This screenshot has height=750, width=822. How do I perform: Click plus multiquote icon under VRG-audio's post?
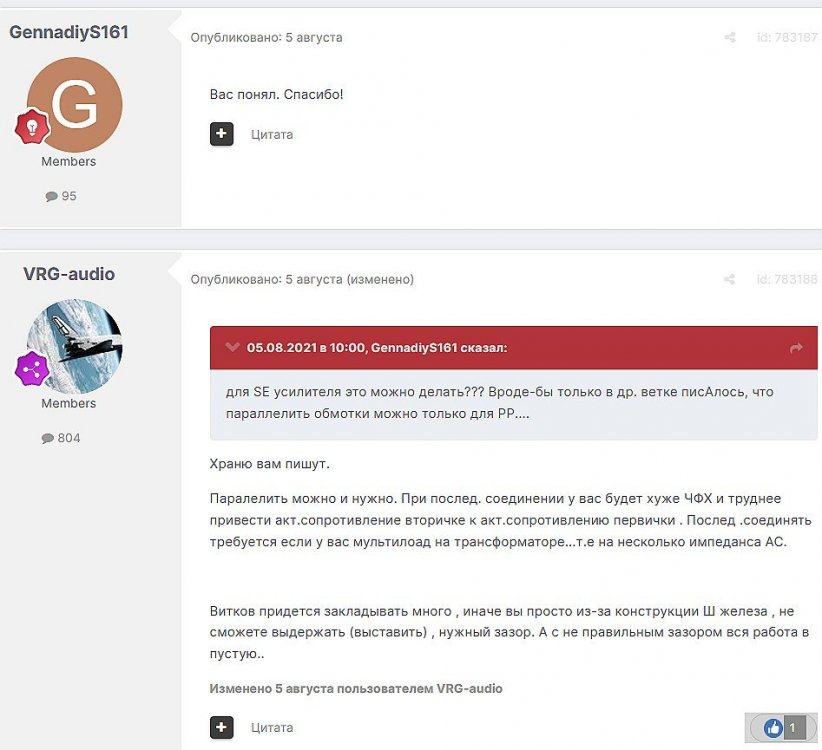[x=221, y=727]
